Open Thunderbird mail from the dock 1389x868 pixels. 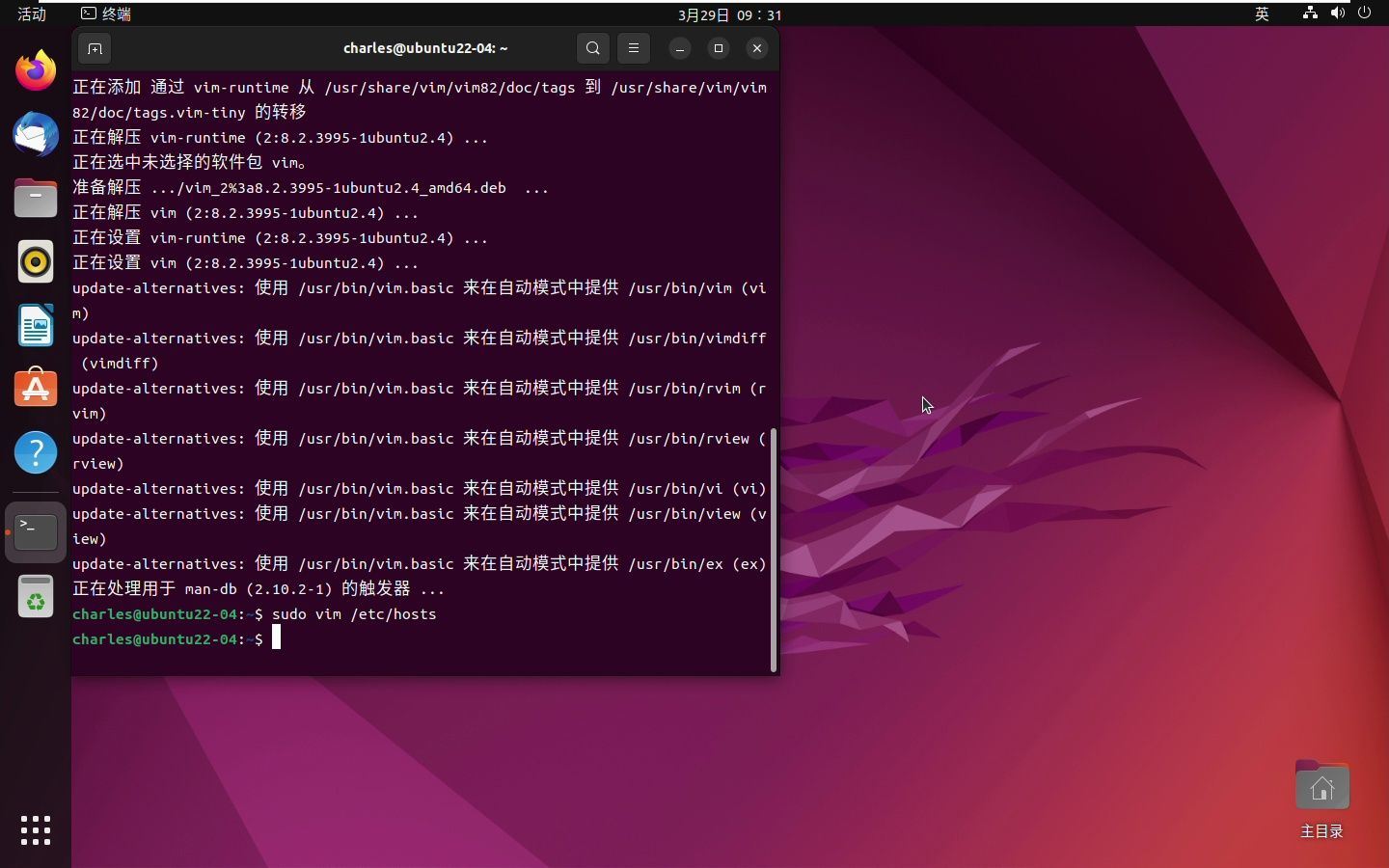(36, 134)
